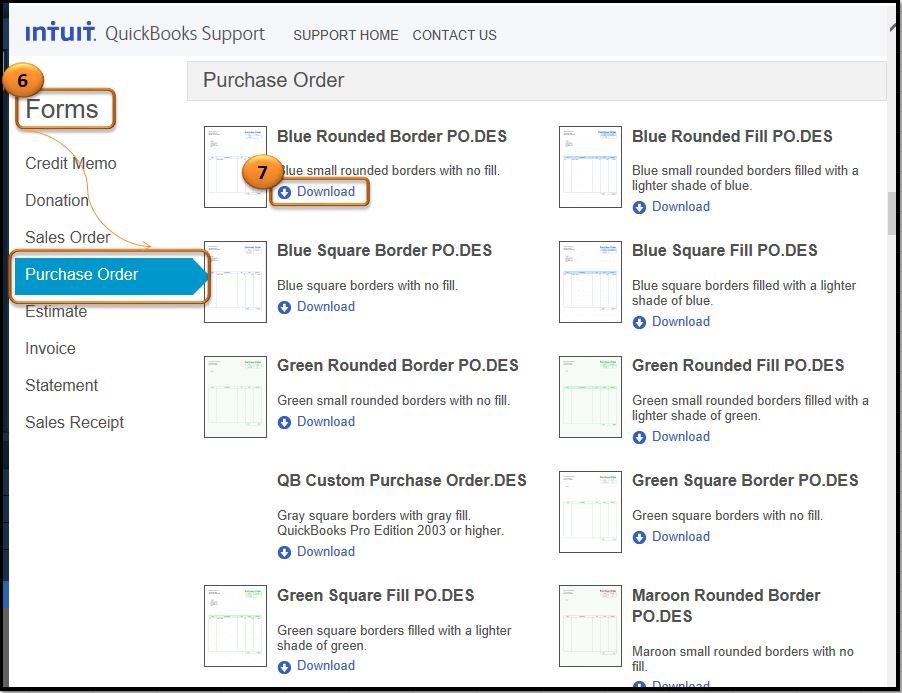Click the Maroon Rounded Border PO.DES title

726,606
